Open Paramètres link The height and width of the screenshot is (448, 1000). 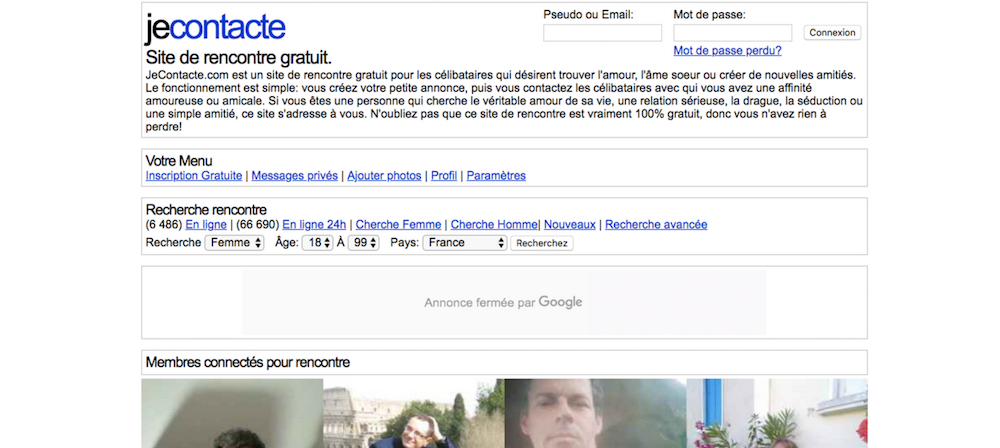tap(496, 175)
